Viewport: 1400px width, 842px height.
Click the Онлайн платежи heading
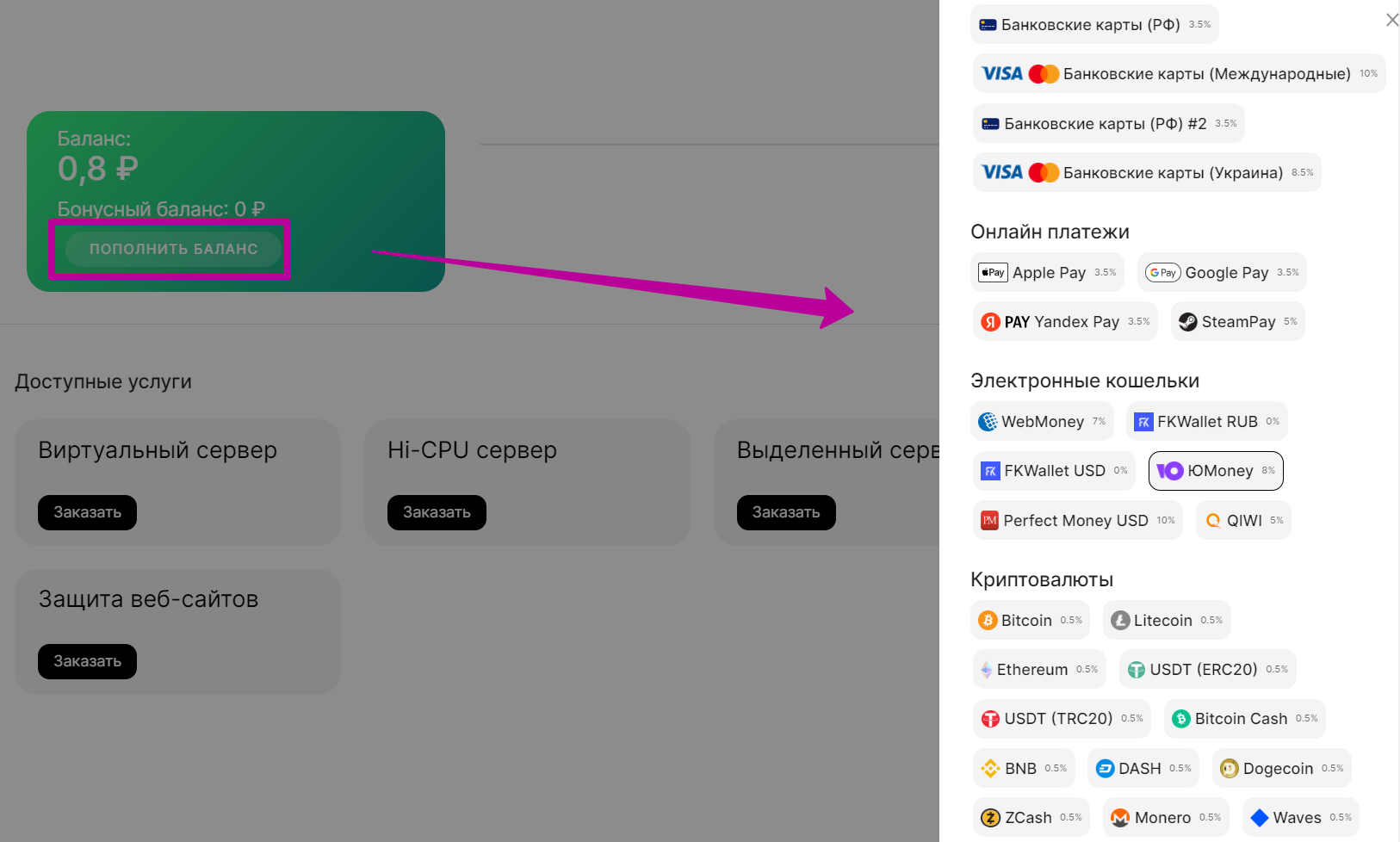click(1050, 232)
